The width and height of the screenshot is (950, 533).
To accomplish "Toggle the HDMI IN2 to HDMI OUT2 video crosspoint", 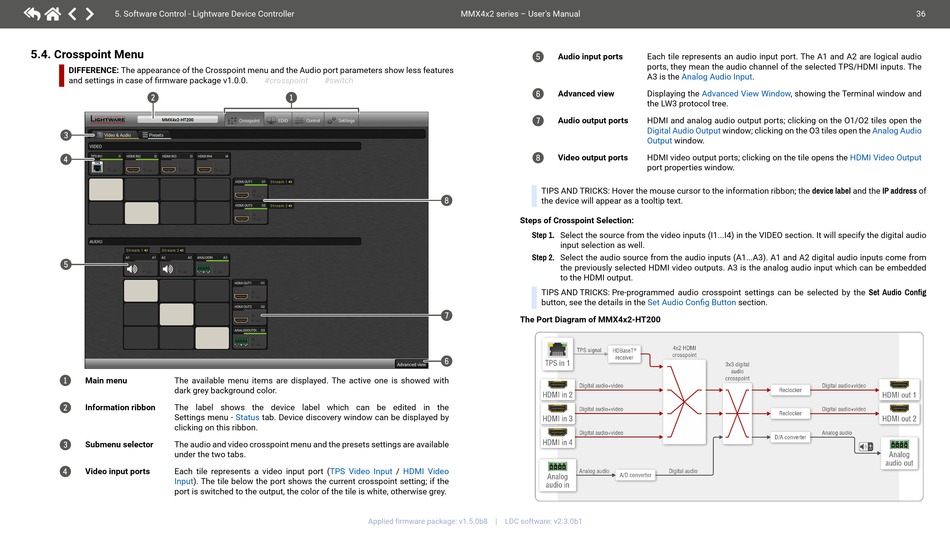I will point(141,213).
